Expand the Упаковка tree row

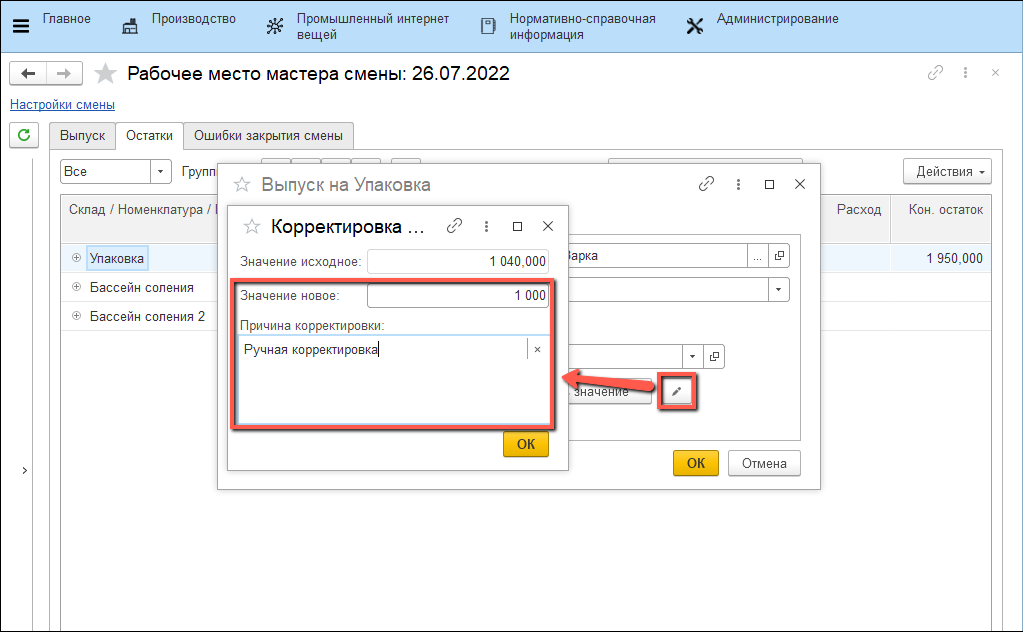[76, 258]
